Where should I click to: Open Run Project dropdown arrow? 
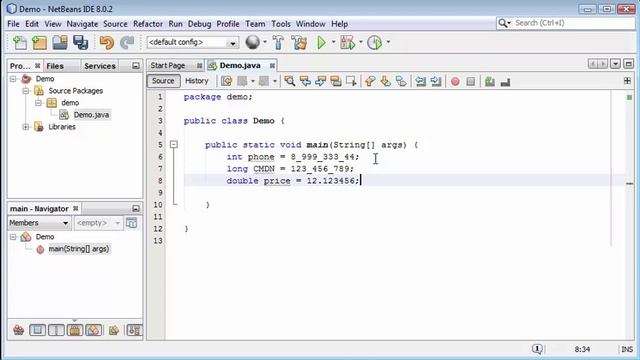coord(333,42)
